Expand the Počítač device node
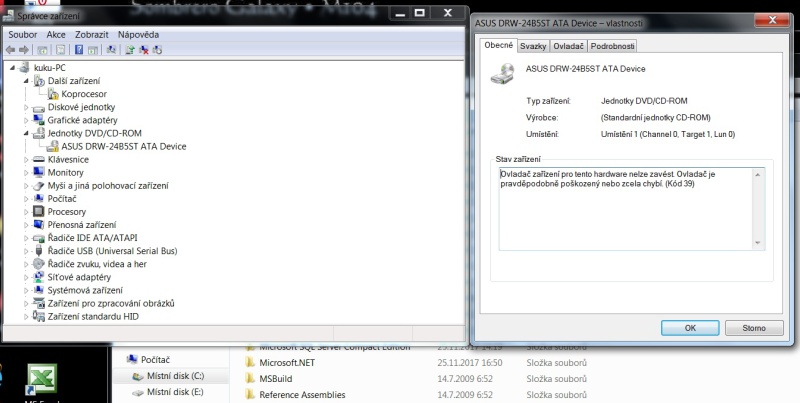 26,198
